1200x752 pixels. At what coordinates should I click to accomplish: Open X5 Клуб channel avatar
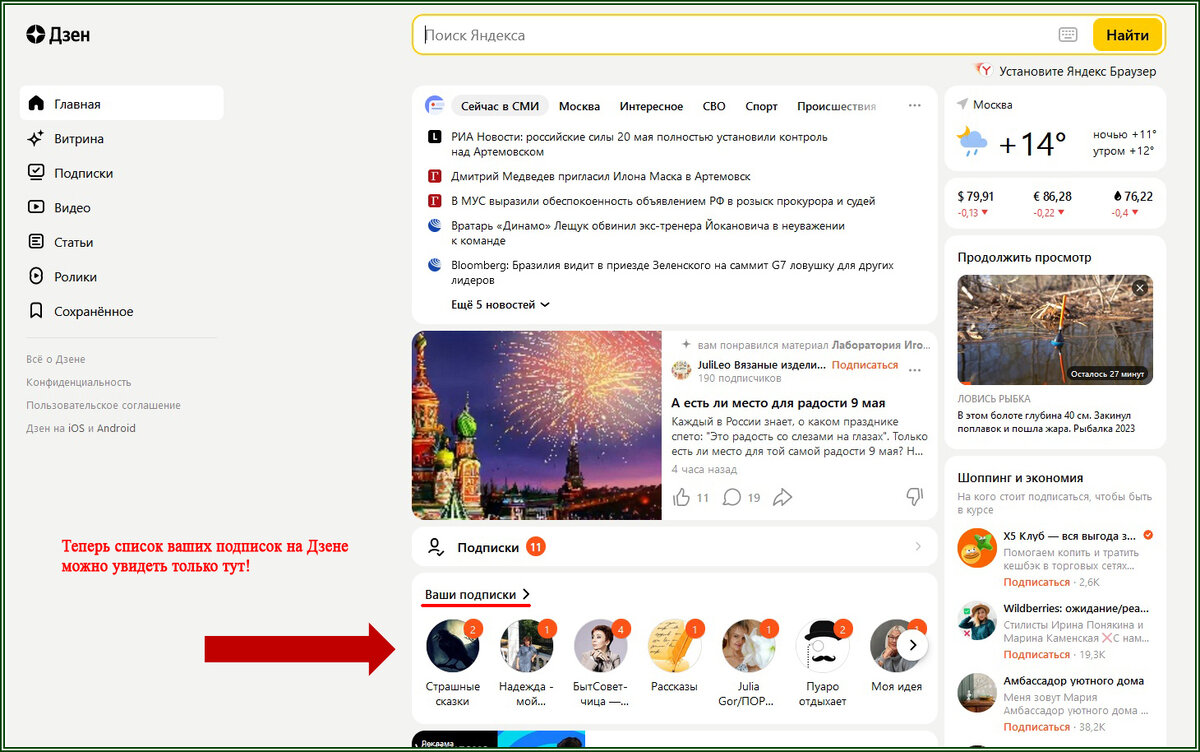click(976, 548)
